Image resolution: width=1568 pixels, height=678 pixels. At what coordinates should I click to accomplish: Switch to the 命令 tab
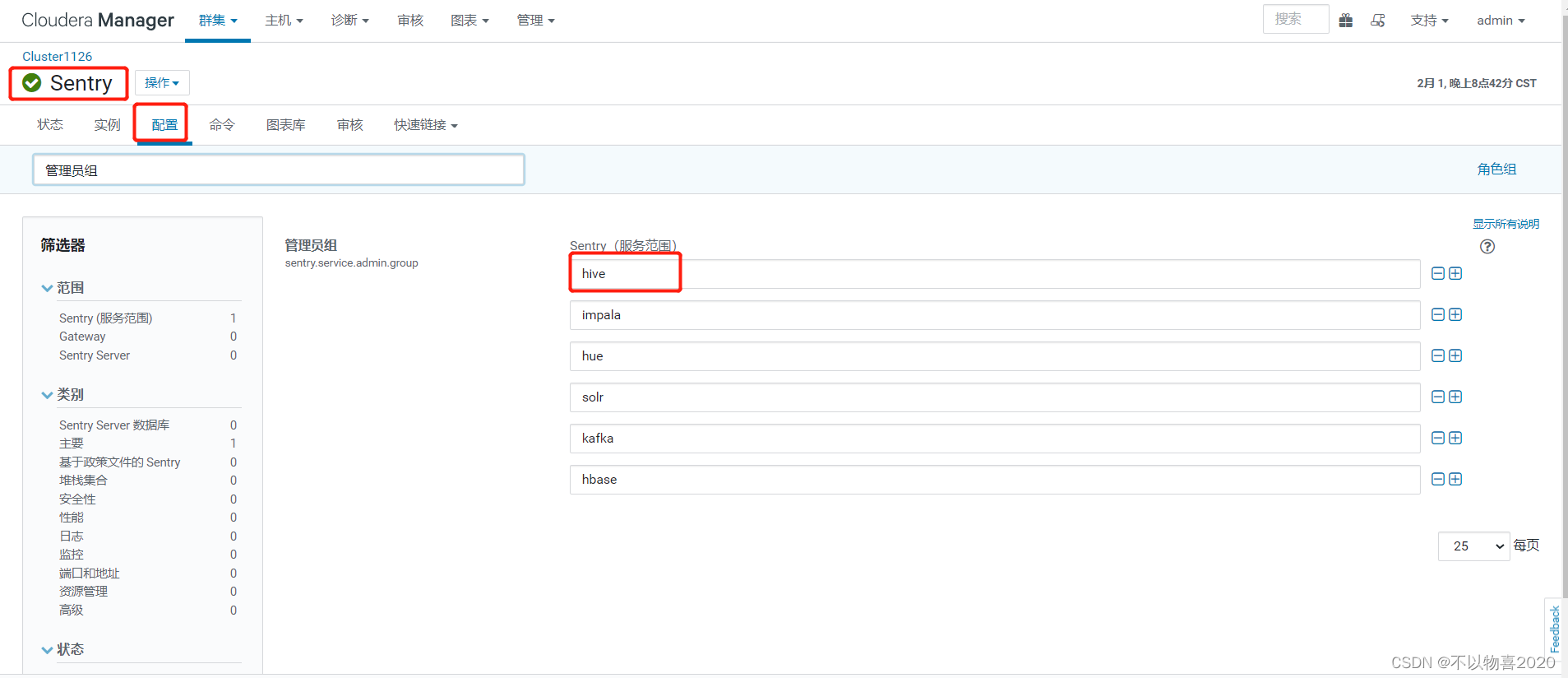pos(222,125)
